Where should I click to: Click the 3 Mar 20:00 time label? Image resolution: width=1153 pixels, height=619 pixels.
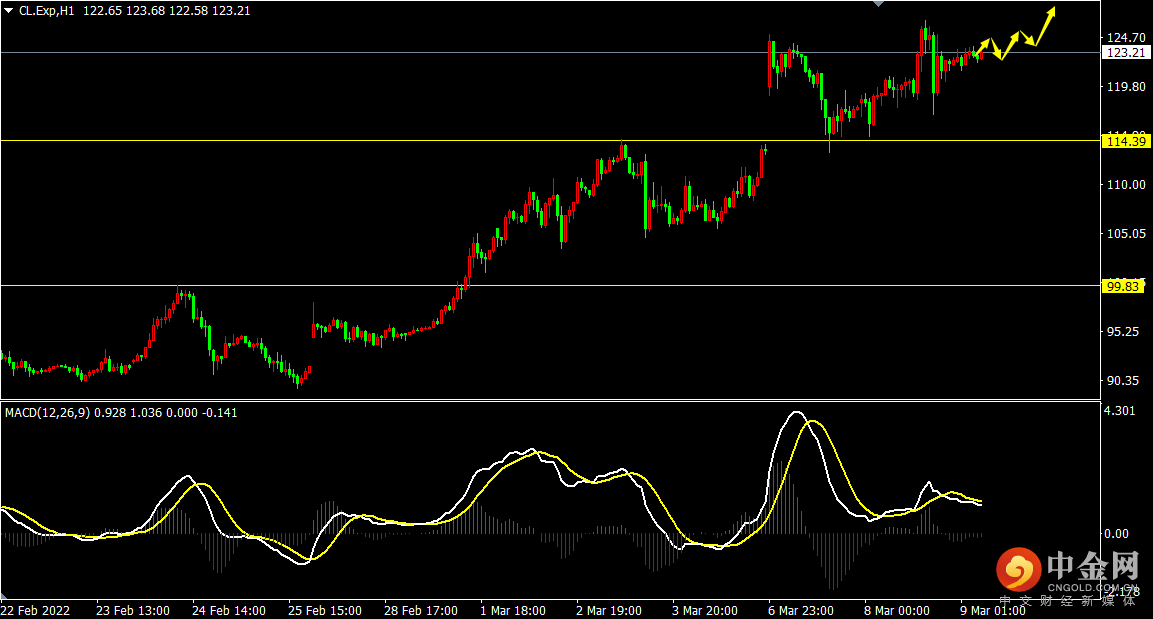point(705,611)
